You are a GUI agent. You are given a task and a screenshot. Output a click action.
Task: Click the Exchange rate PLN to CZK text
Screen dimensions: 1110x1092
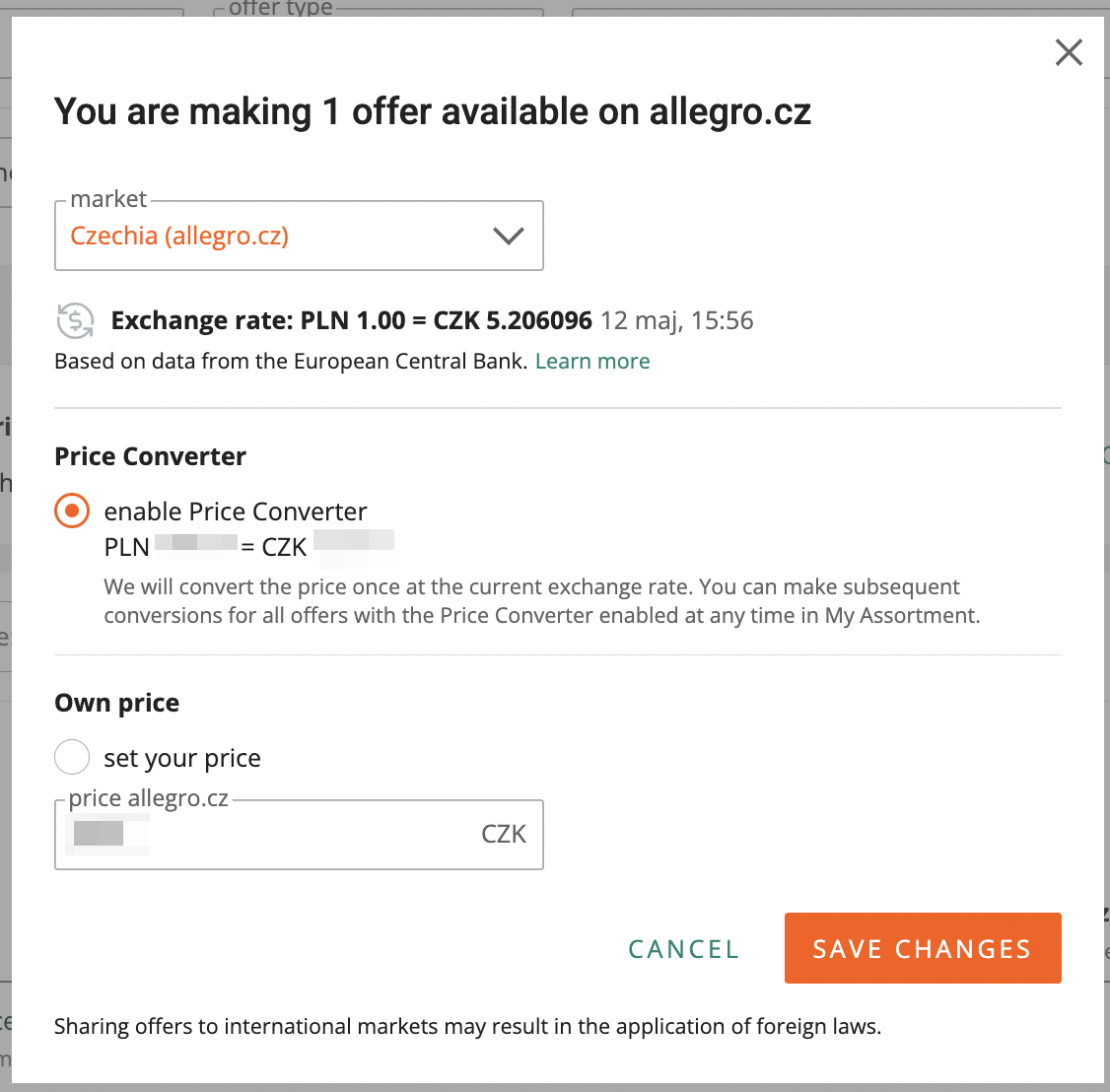[351, 320]
